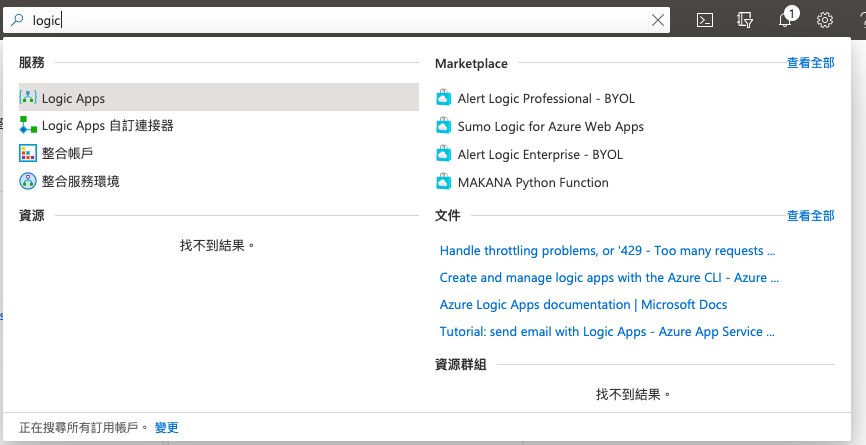Viewport: 866px width, 445px height.
Task: Open Alert Logic Enterprise - BYOL result
Action: (539, 155)
